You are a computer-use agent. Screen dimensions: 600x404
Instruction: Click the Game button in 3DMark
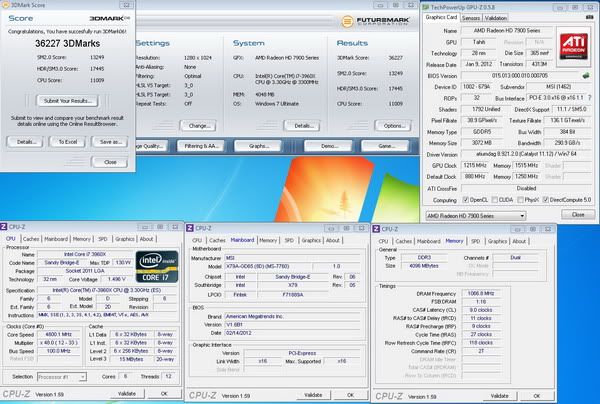[386, 146]
